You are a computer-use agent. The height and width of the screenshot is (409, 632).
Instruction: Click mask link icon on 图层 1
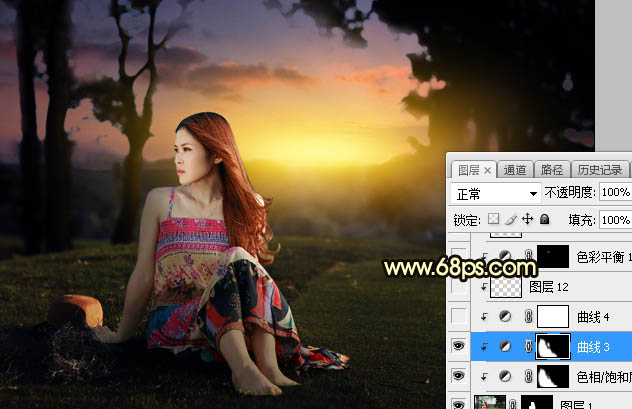click(512, 404)
